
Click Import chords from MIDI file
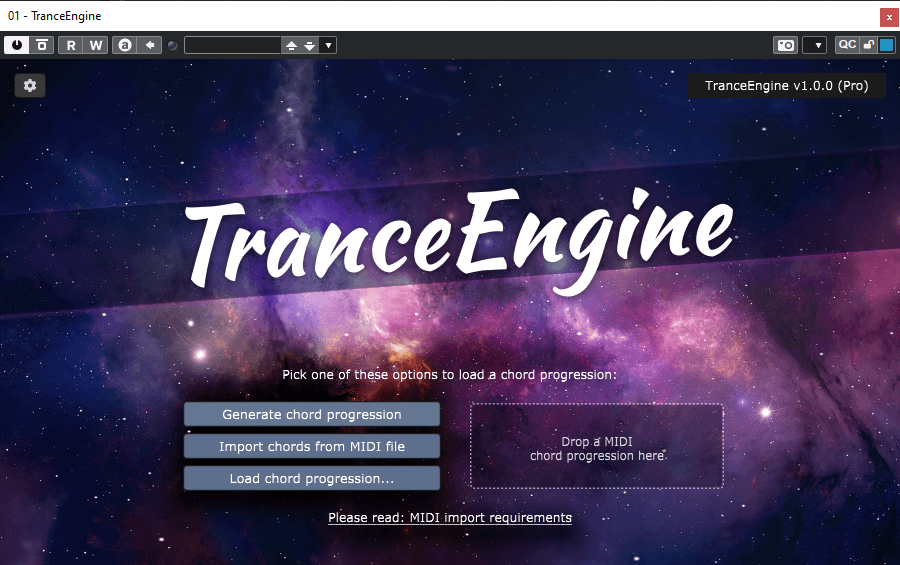coord(312,446)
